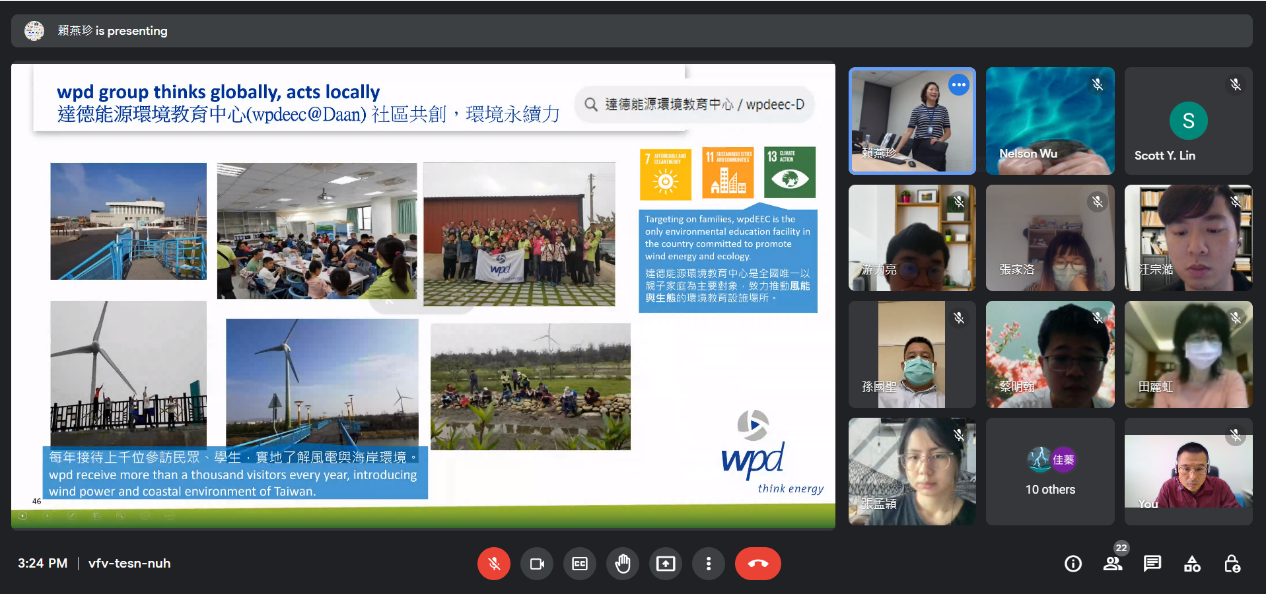Click the muted mic icon on 游力亮's tile

959,202
